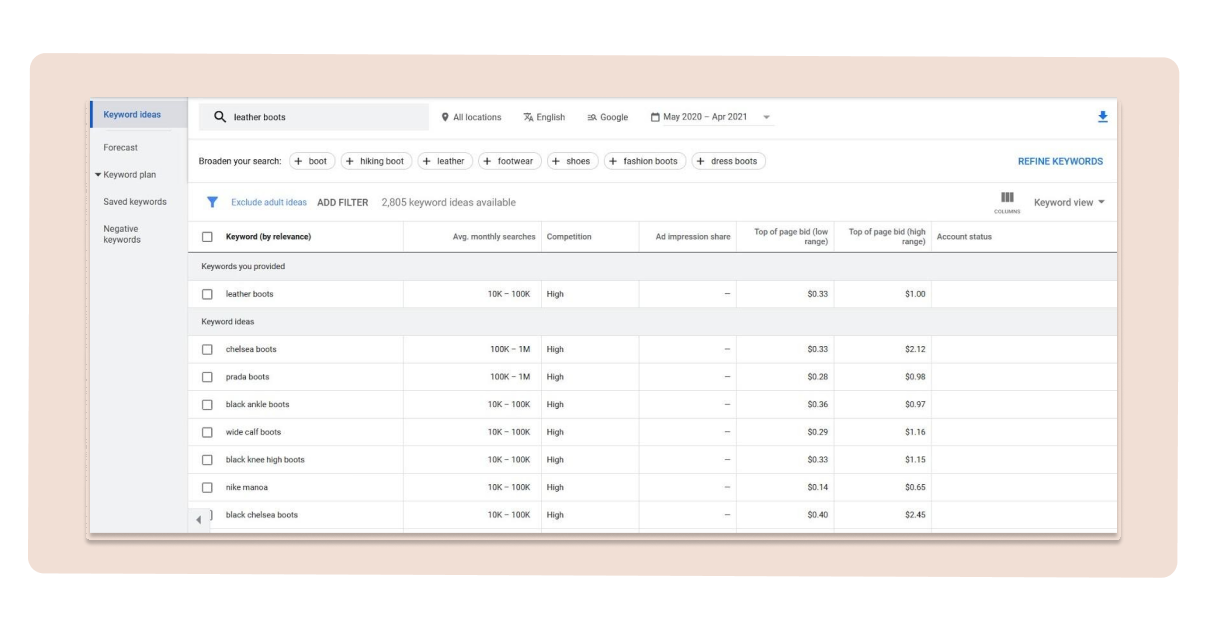
Task: Toggle the select-all keywords checkbox in header
Action: [x=207, y=237]
